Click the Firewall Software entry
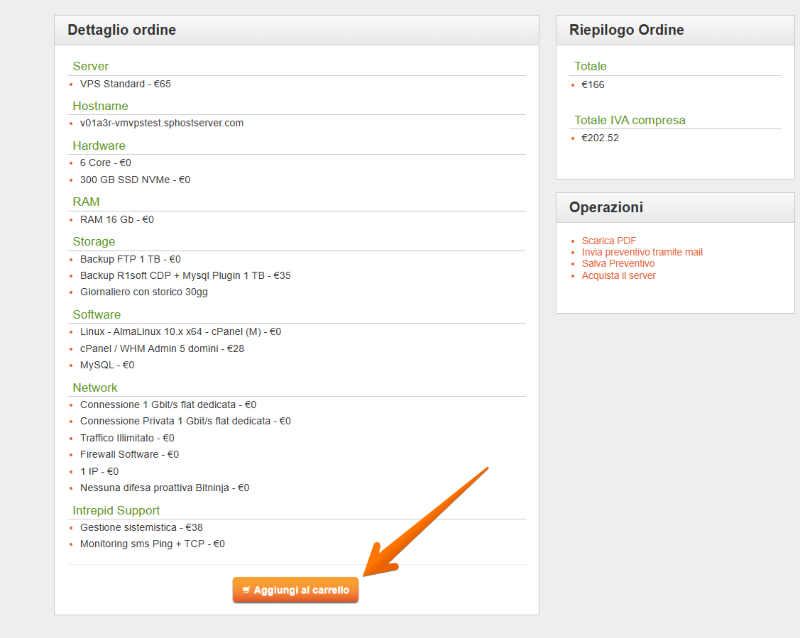The height and width of the screenshot is (638, 800). (x=129, y=454)
